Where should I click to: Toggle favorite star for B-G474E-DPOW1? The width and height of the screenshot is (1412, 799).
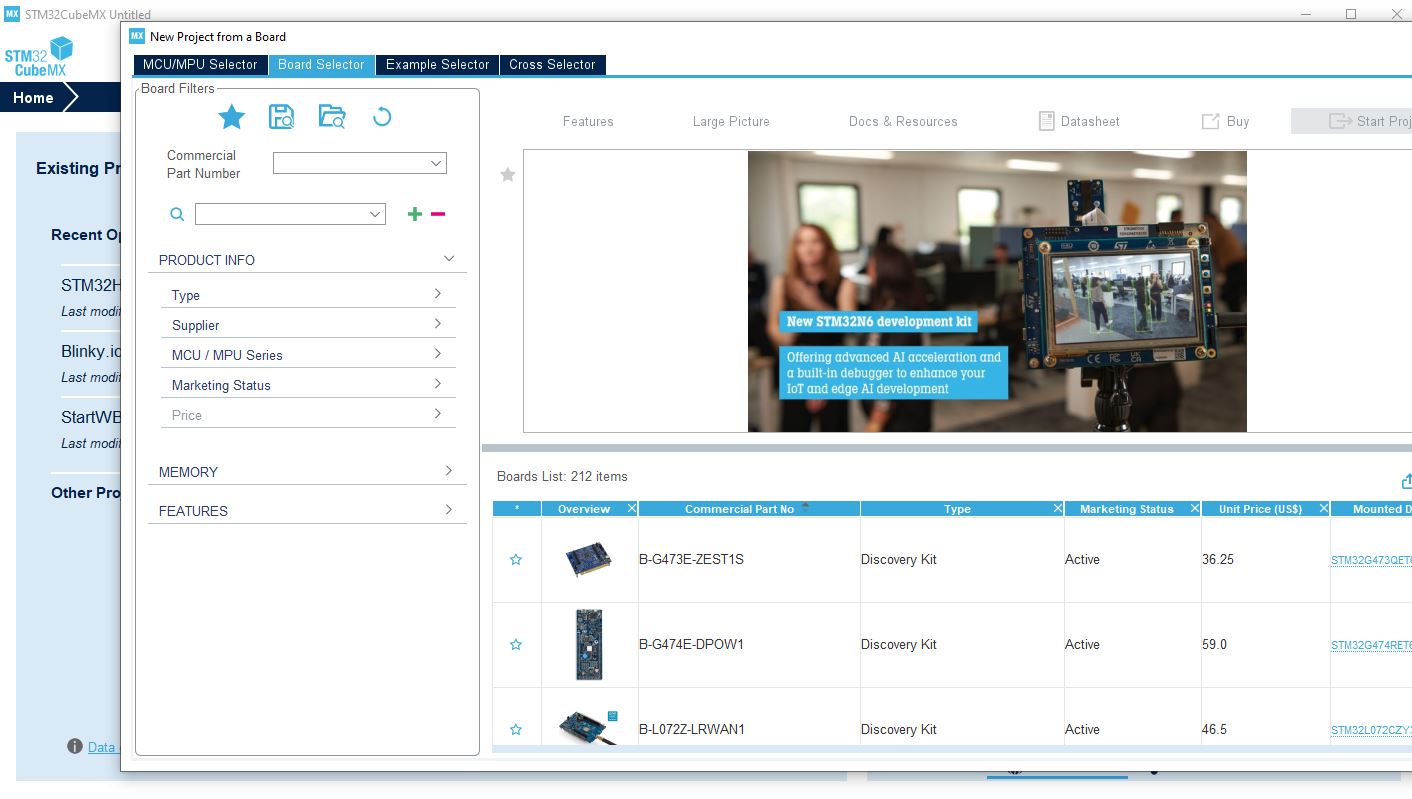[x=516, y=645]
